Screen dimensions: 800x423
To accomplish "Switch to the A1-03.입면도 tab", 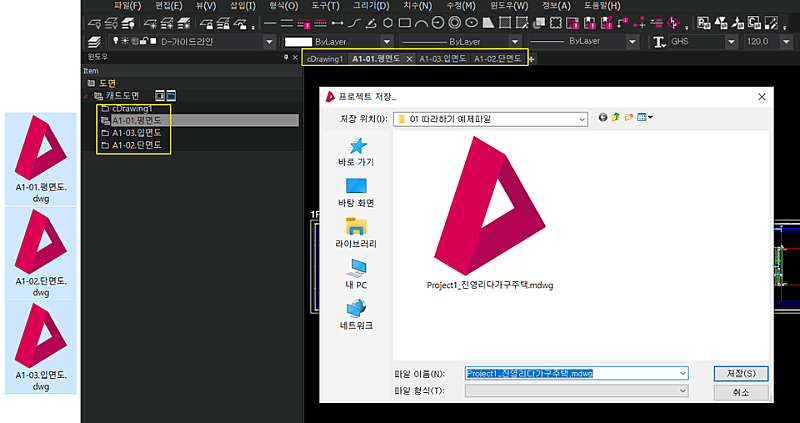I will coord(442,59).
